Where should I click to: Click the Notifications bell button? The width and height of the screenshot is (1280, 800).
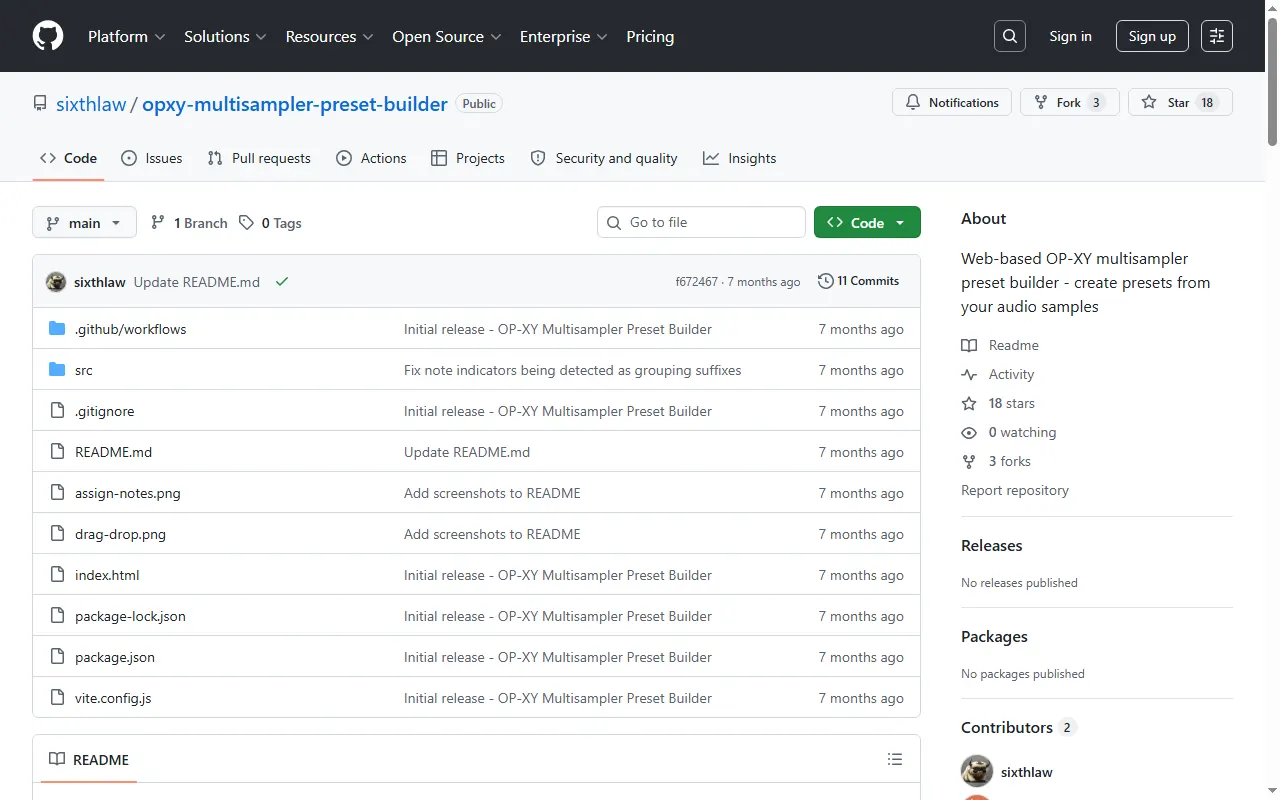952,102
